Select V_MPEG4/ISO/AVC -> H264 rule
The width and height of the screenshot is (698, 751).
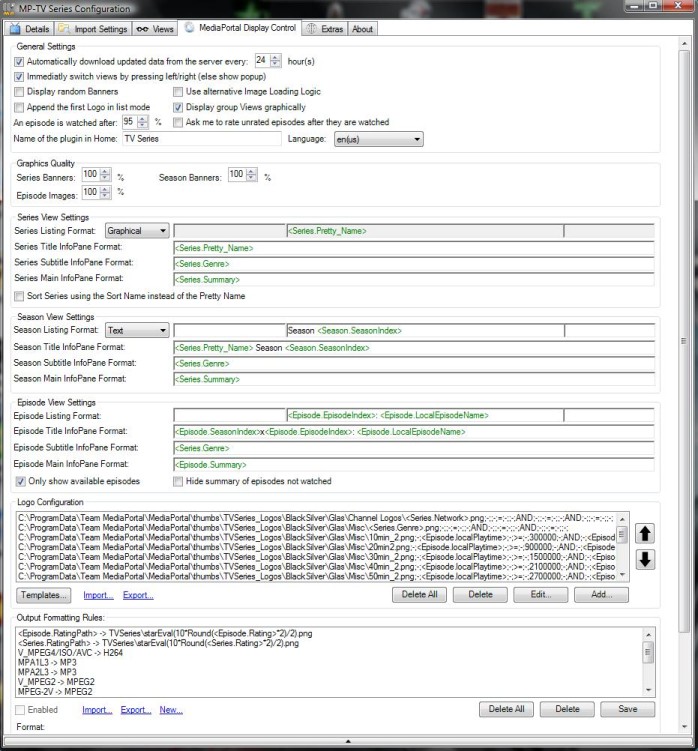70,653
